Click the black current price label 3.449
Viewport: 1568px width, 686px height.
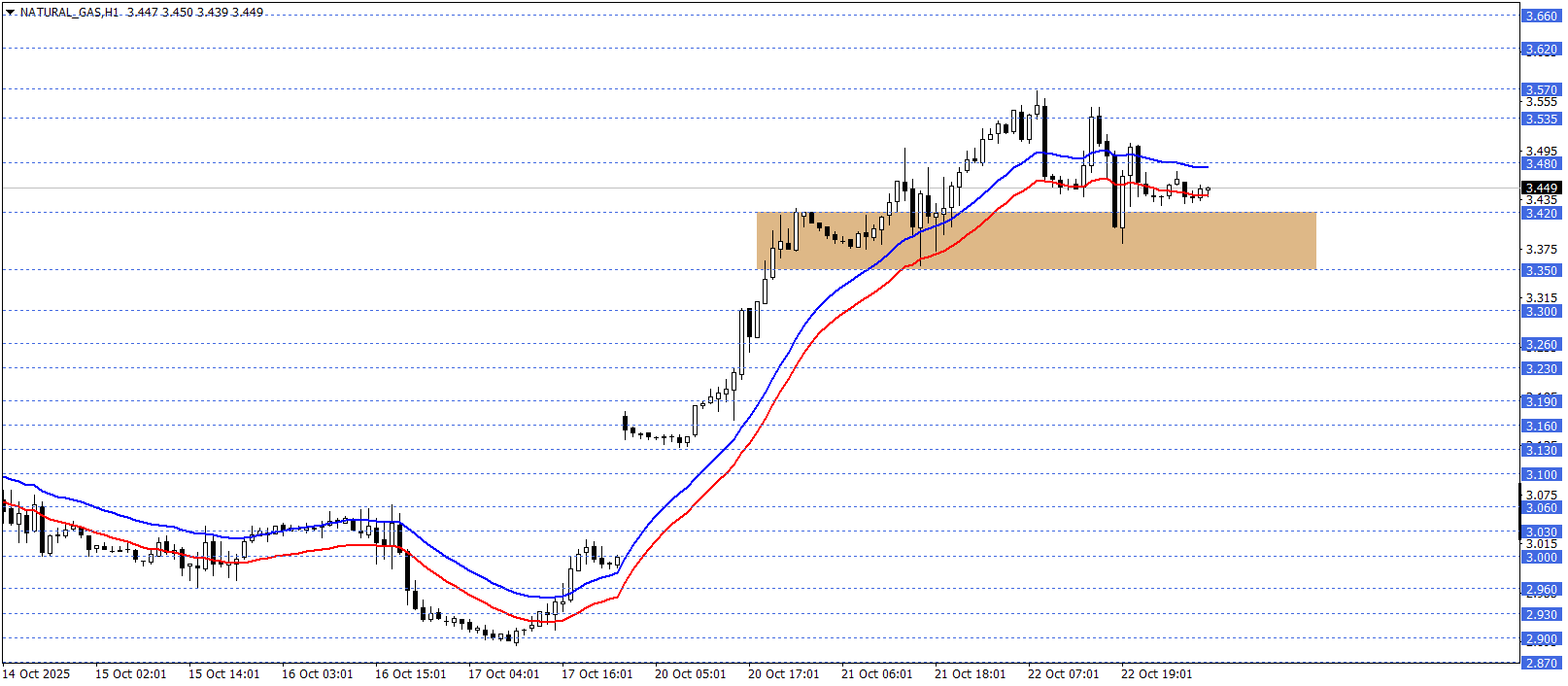(x=1541, y=189)
